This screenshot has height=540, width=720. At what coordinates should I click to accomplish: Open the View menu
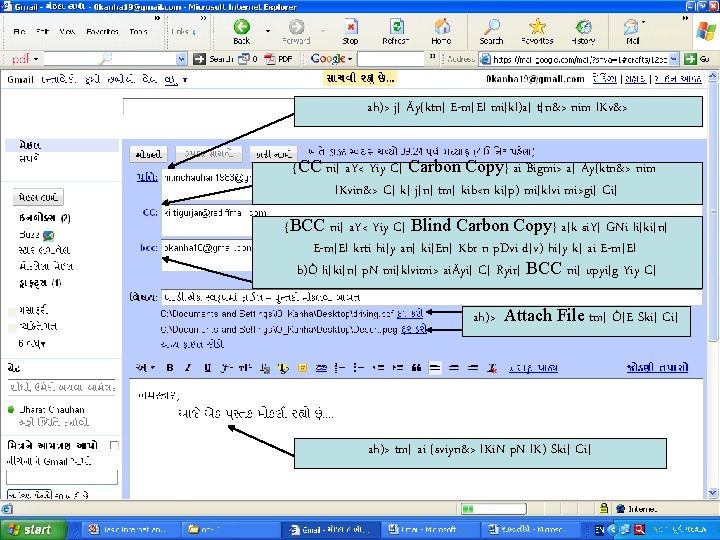click(x=67, y=32)
